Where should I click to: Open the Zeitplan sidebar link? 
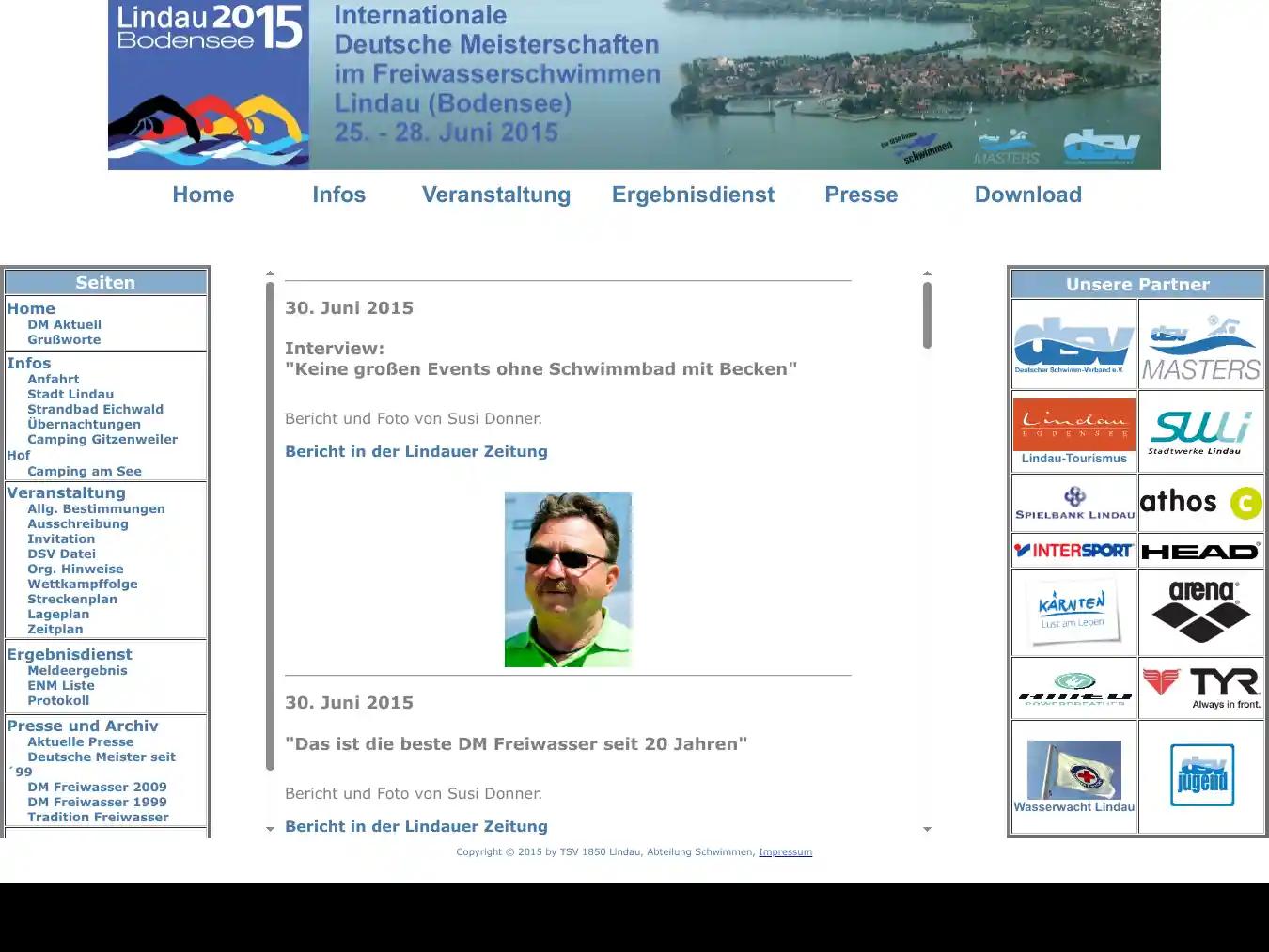click(55, 629)
